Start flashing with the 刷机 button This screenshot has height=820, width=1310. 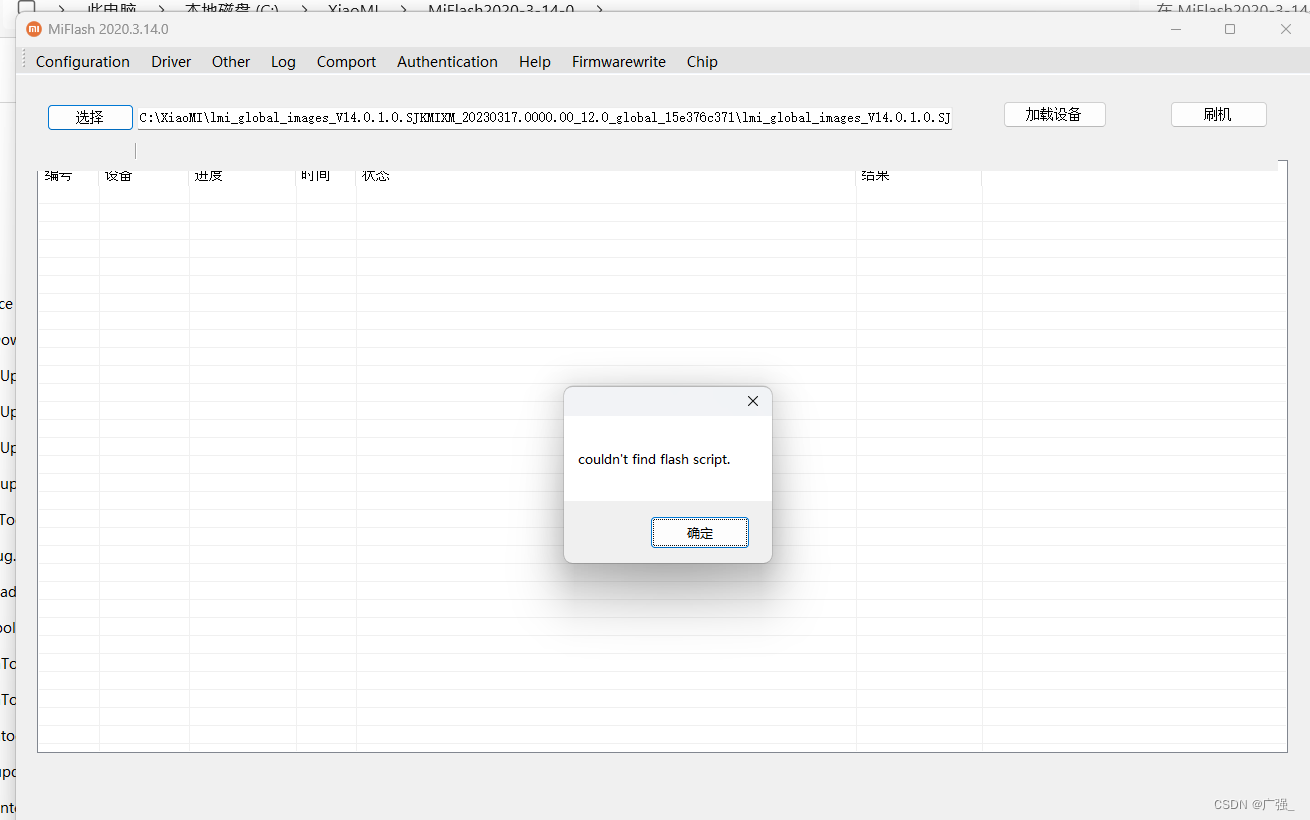pyautogui.click(x=1218, y=115)
